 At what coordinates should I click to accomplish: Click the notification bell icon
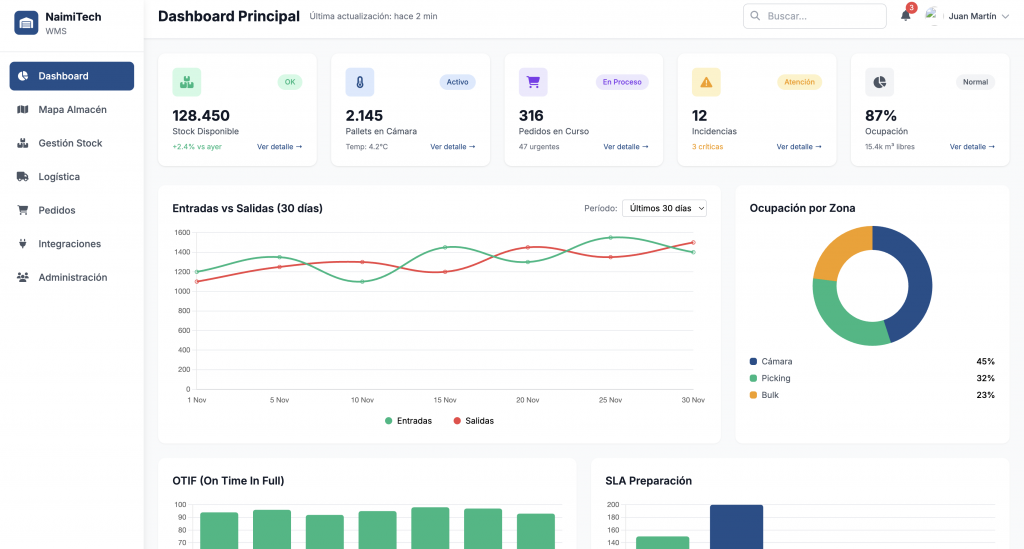click(905, 16)
